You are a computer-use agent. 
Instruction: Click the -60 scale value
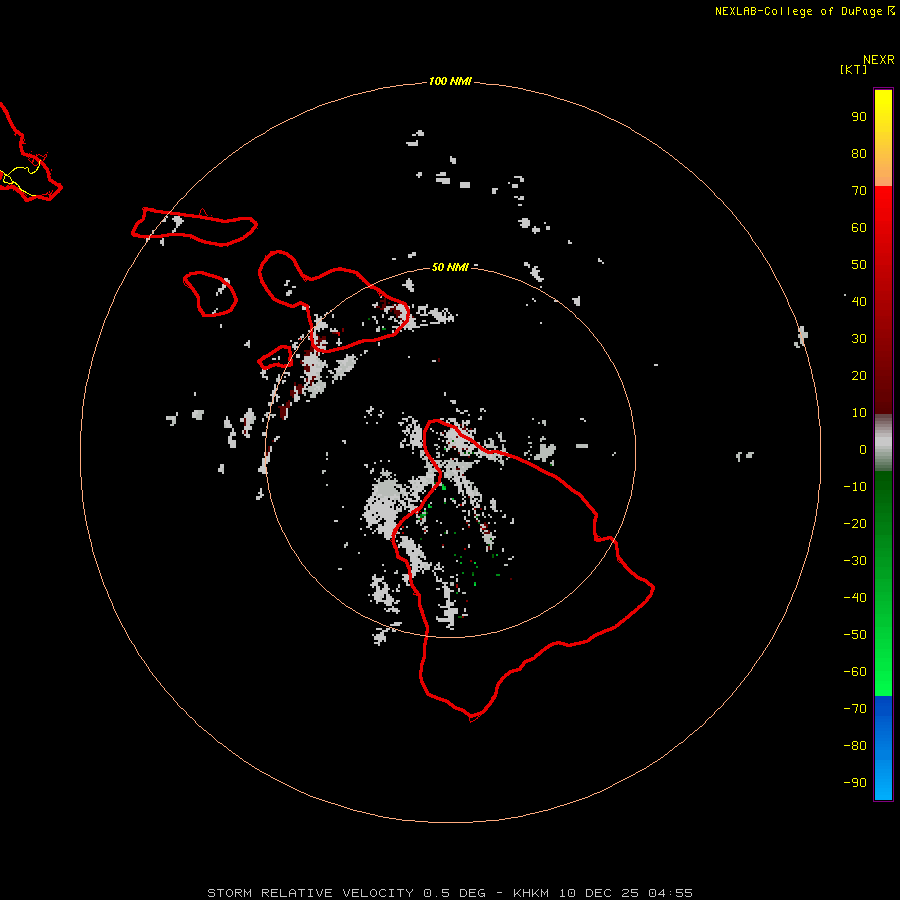click(855, 672)
